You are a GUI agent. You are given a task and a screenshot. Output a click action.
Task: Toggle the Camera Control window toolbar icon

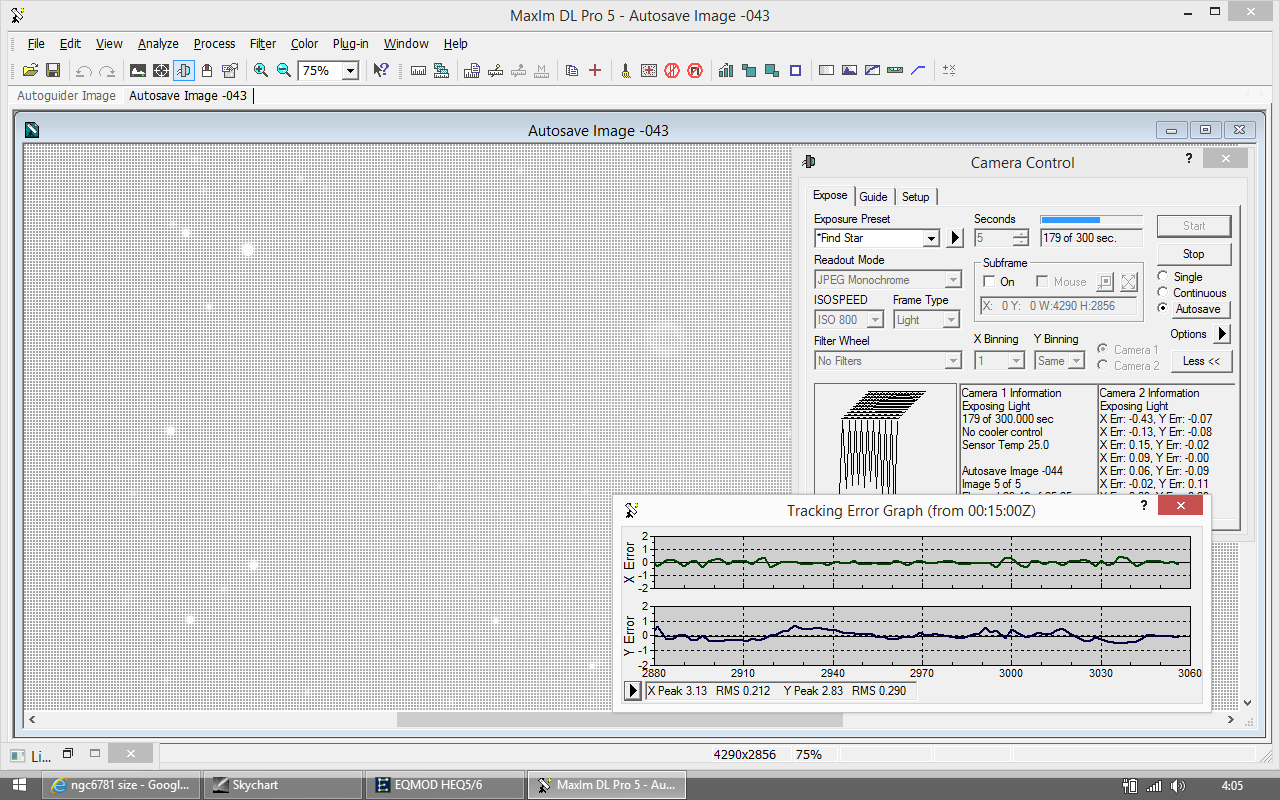pyautogui.click(x=184, y=70)
